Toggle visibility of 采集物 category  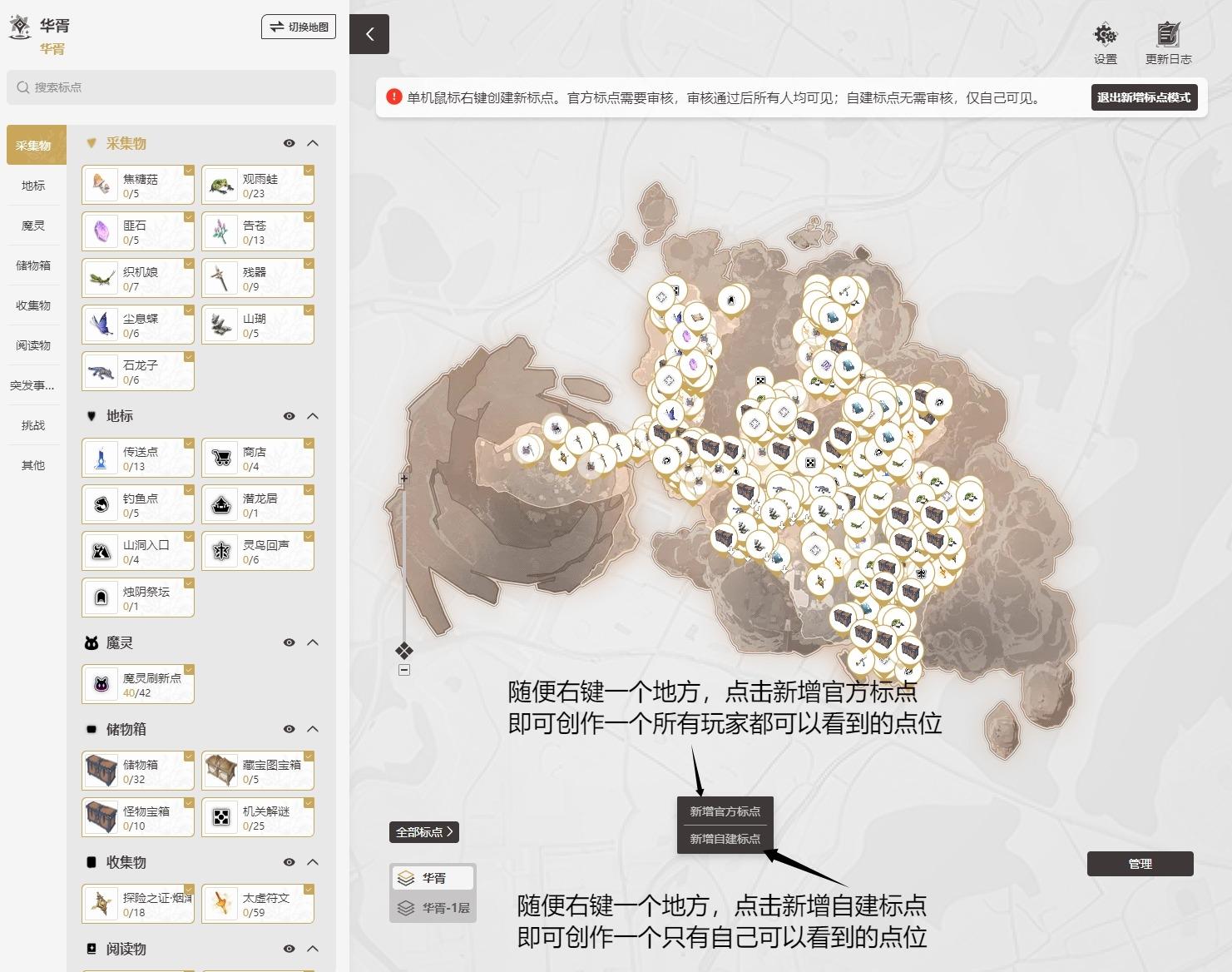[289, 143]
